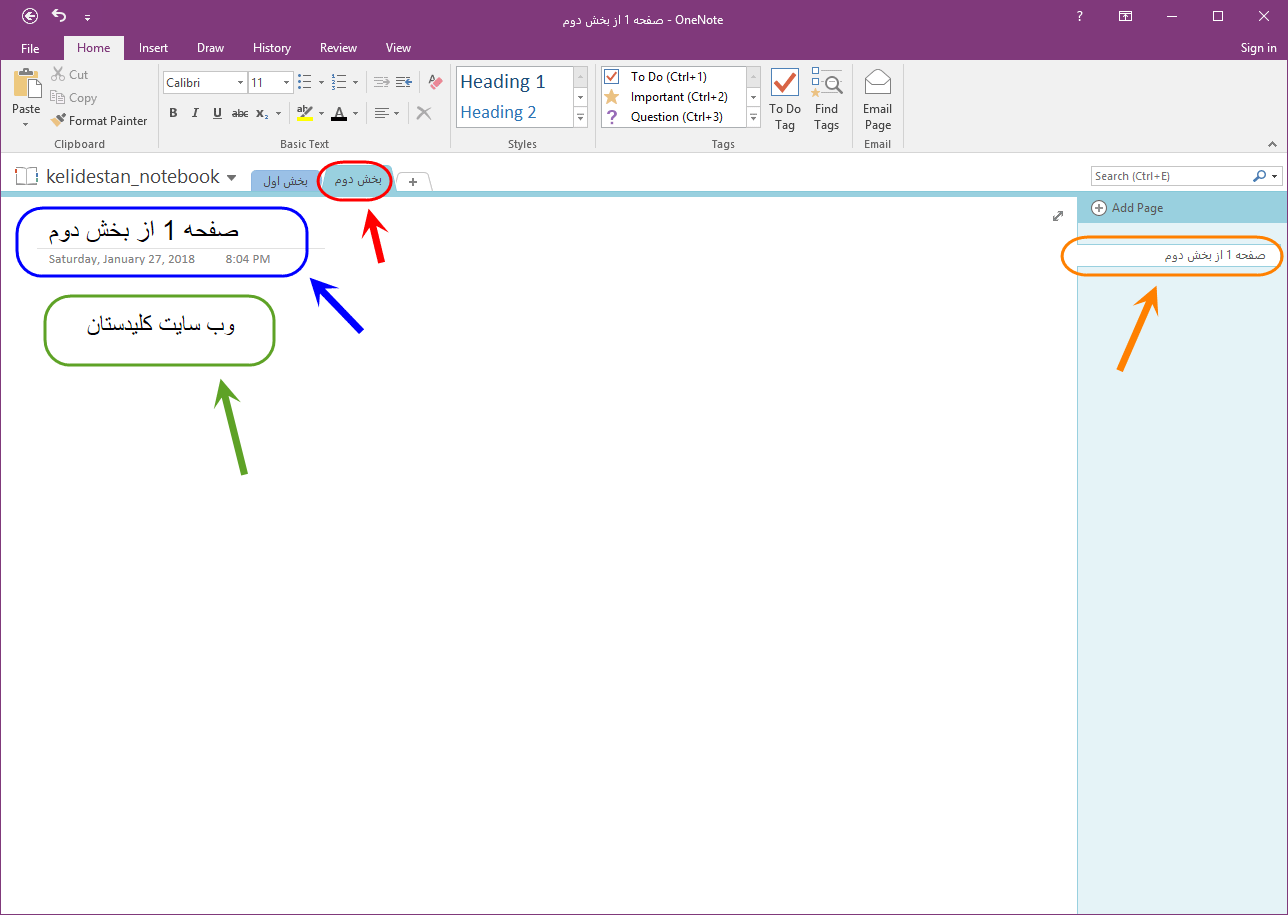Click the search magnifier icon

(1259, 176)
